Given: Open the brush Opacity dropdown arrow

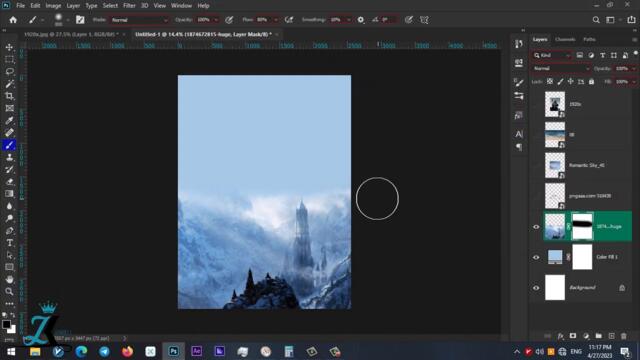Looking at the screenshot, I should pyautogui.click(x=216, y=20).
